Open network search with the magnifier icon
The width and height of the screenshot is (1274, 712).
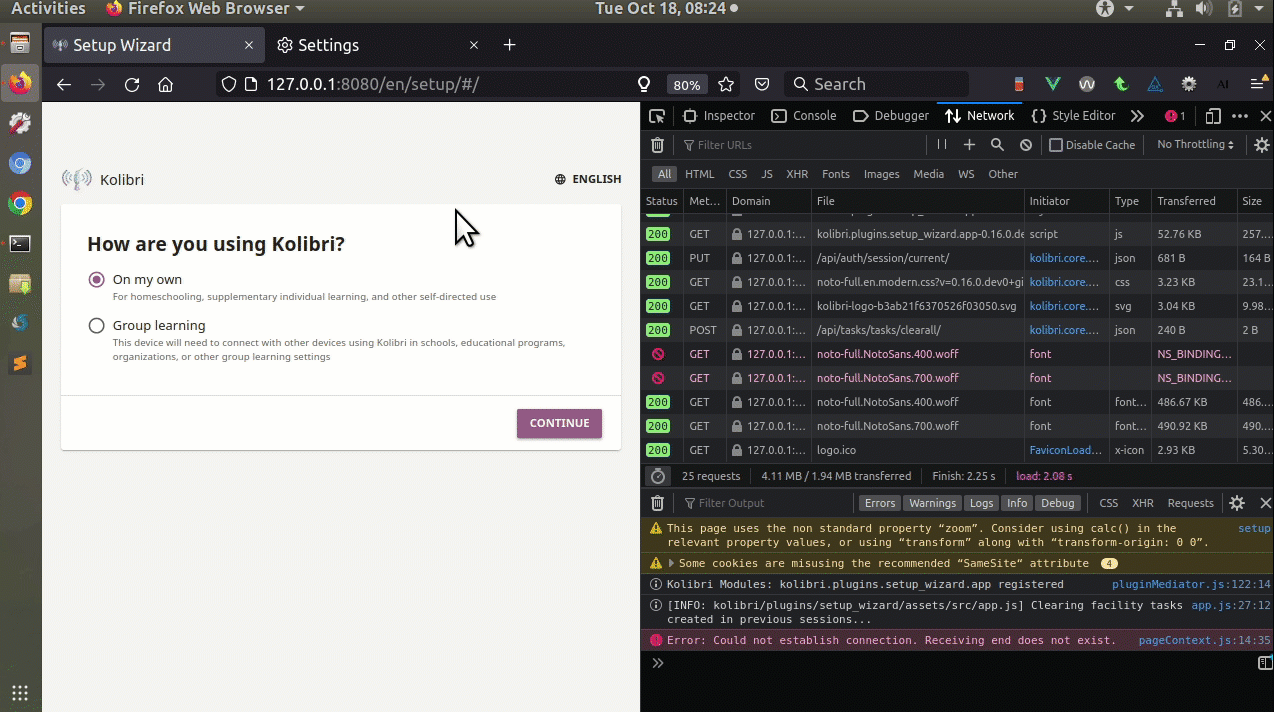pos(997,145)
